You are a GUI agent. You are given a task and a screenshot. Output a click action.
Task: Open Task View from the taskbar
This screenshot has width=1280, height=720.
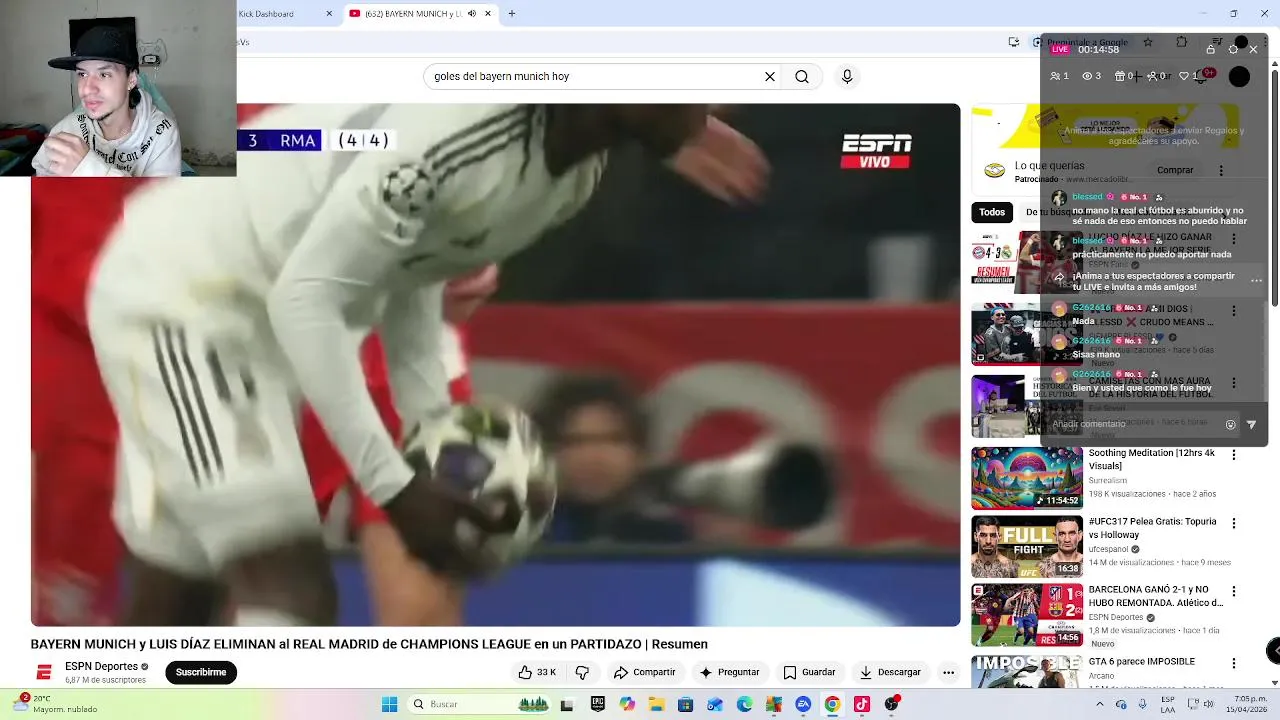point(568,704)
